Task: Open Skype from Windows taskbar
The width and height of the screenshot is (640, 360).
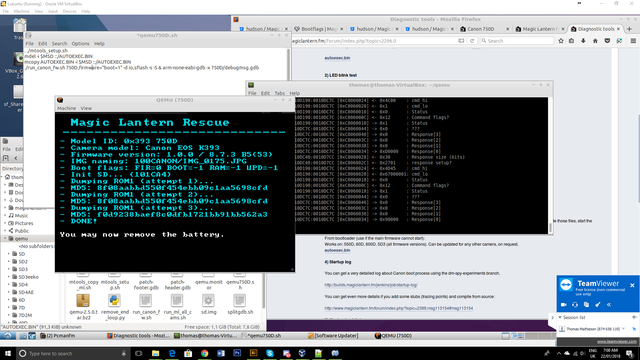Action: [270, 353]
